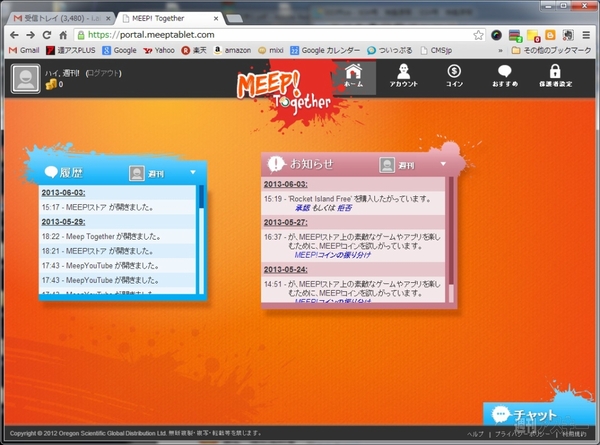This screenshot has height=445, width=600.
Task: Click the user avatar in the お知らせ panel header
Action: [x=387, y=165]
